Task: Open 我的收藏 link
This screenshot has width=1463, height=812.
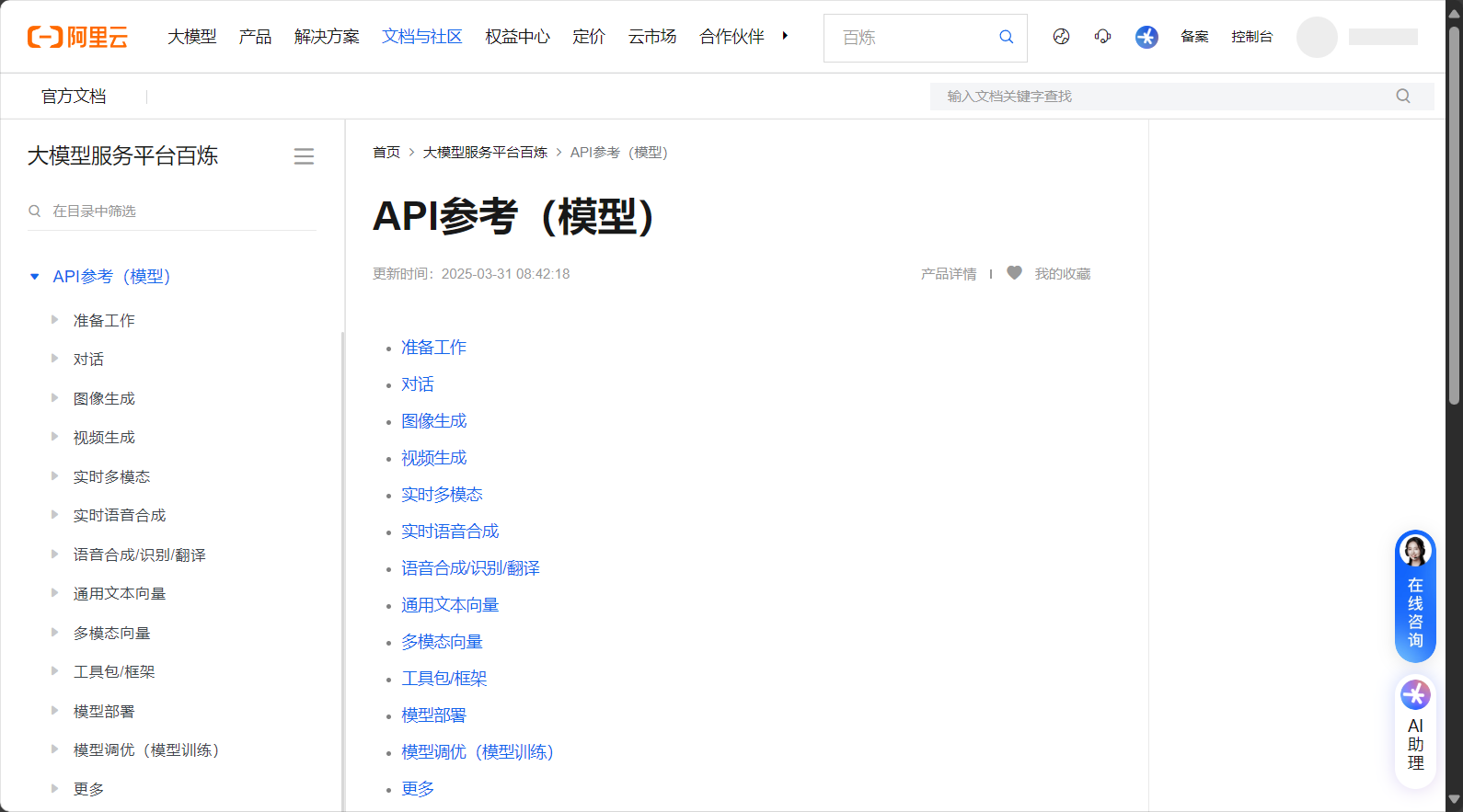Action: (1062, 274)
